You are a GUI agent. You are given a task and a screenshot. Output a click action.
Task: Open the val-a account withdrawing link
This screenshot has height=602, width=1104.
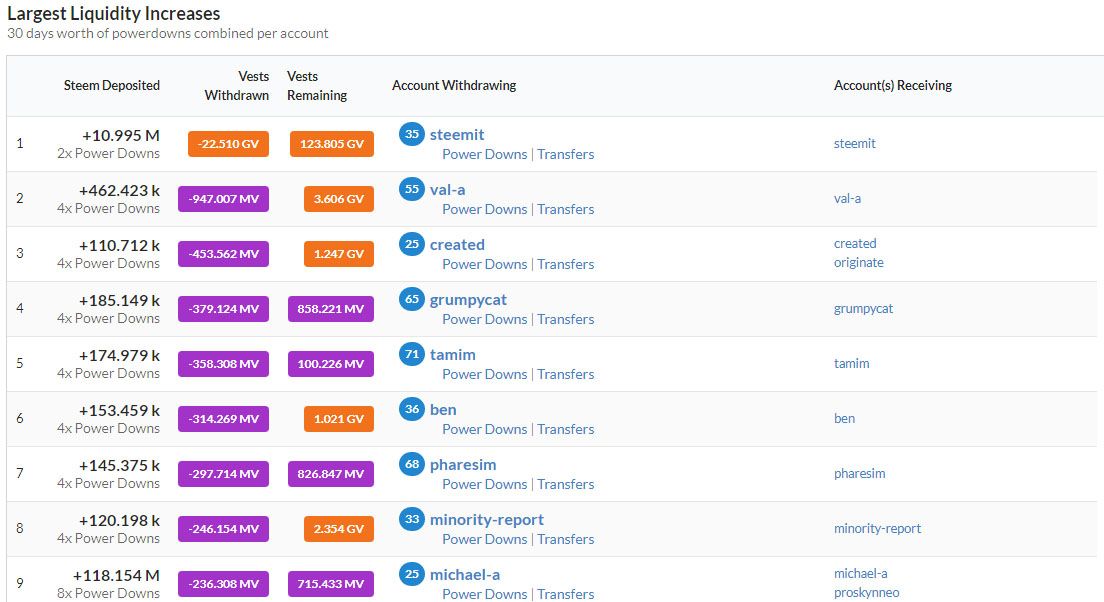click(x=448, y=189)
